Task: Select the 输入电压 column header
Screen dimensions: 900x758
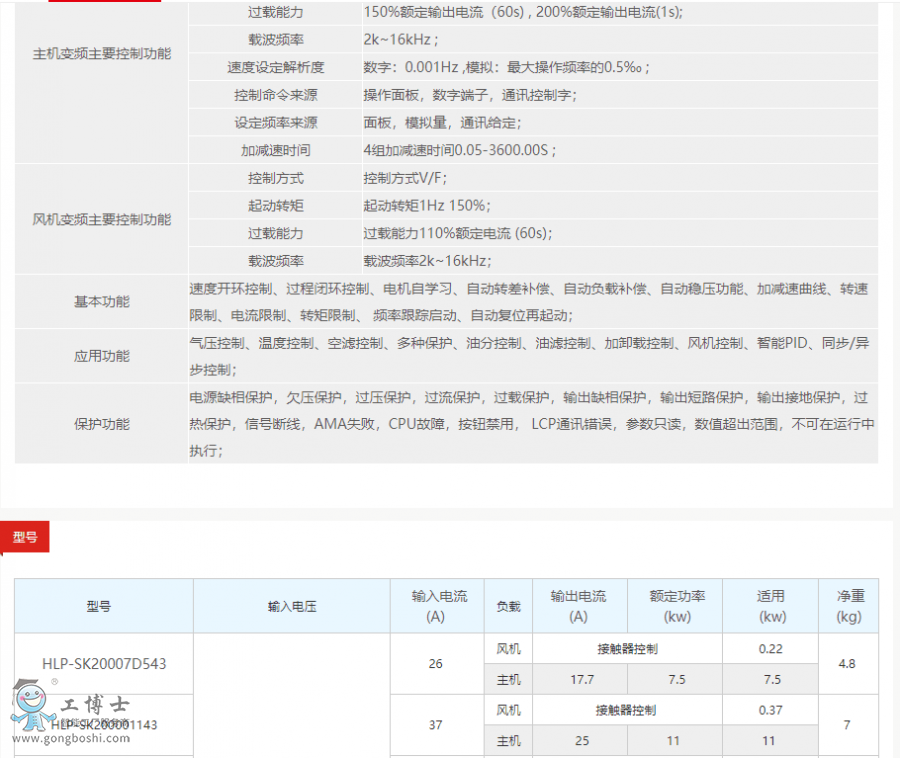Action: 292,606
